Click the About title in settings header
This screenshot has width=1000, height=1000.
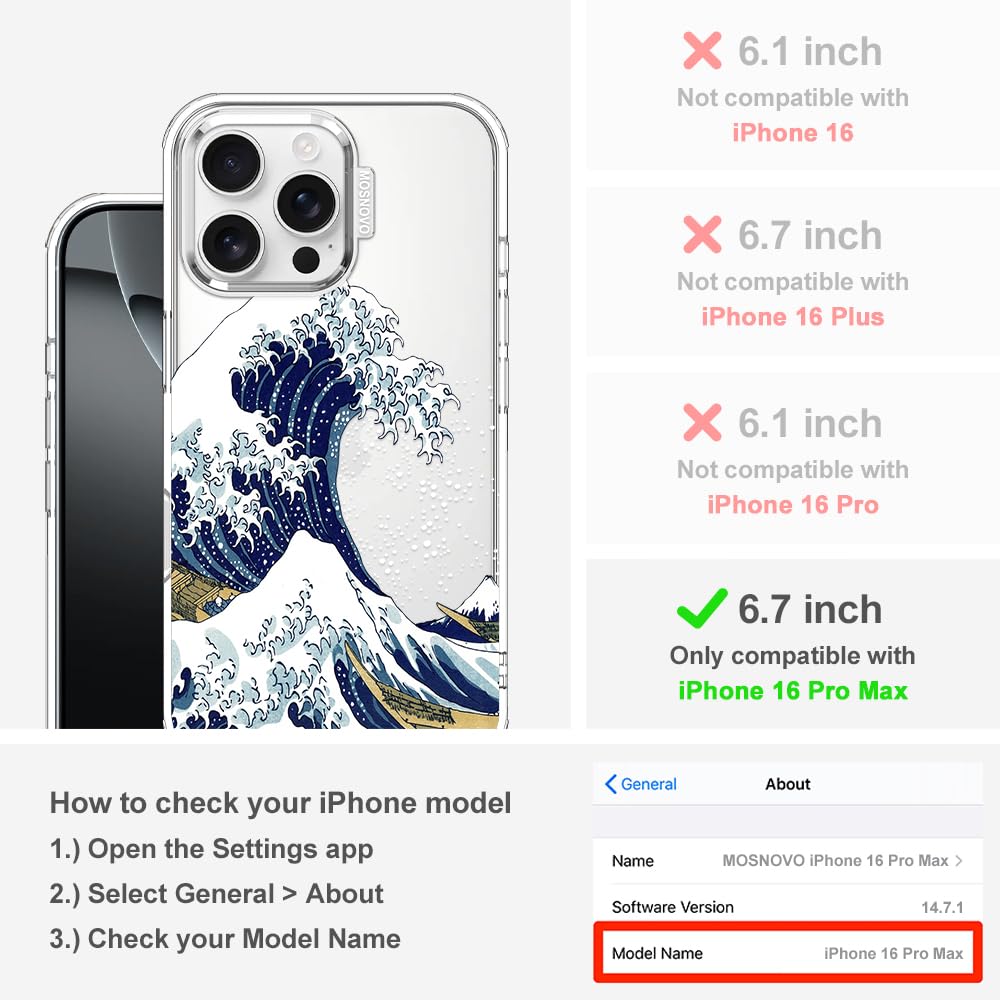point(788,784)
